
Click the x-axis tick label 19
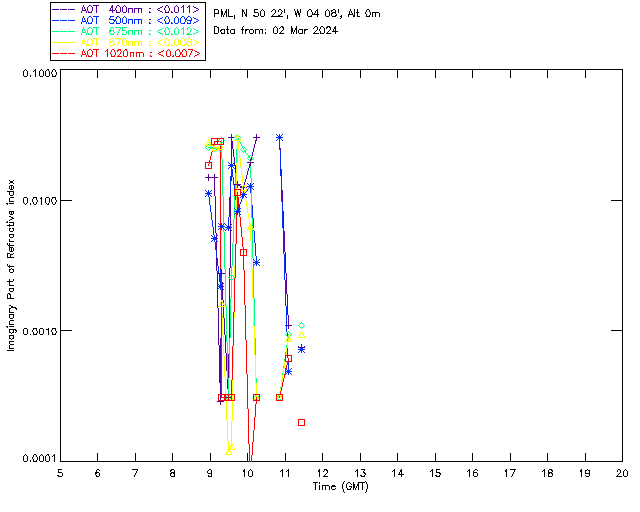(x=585, y=473)
